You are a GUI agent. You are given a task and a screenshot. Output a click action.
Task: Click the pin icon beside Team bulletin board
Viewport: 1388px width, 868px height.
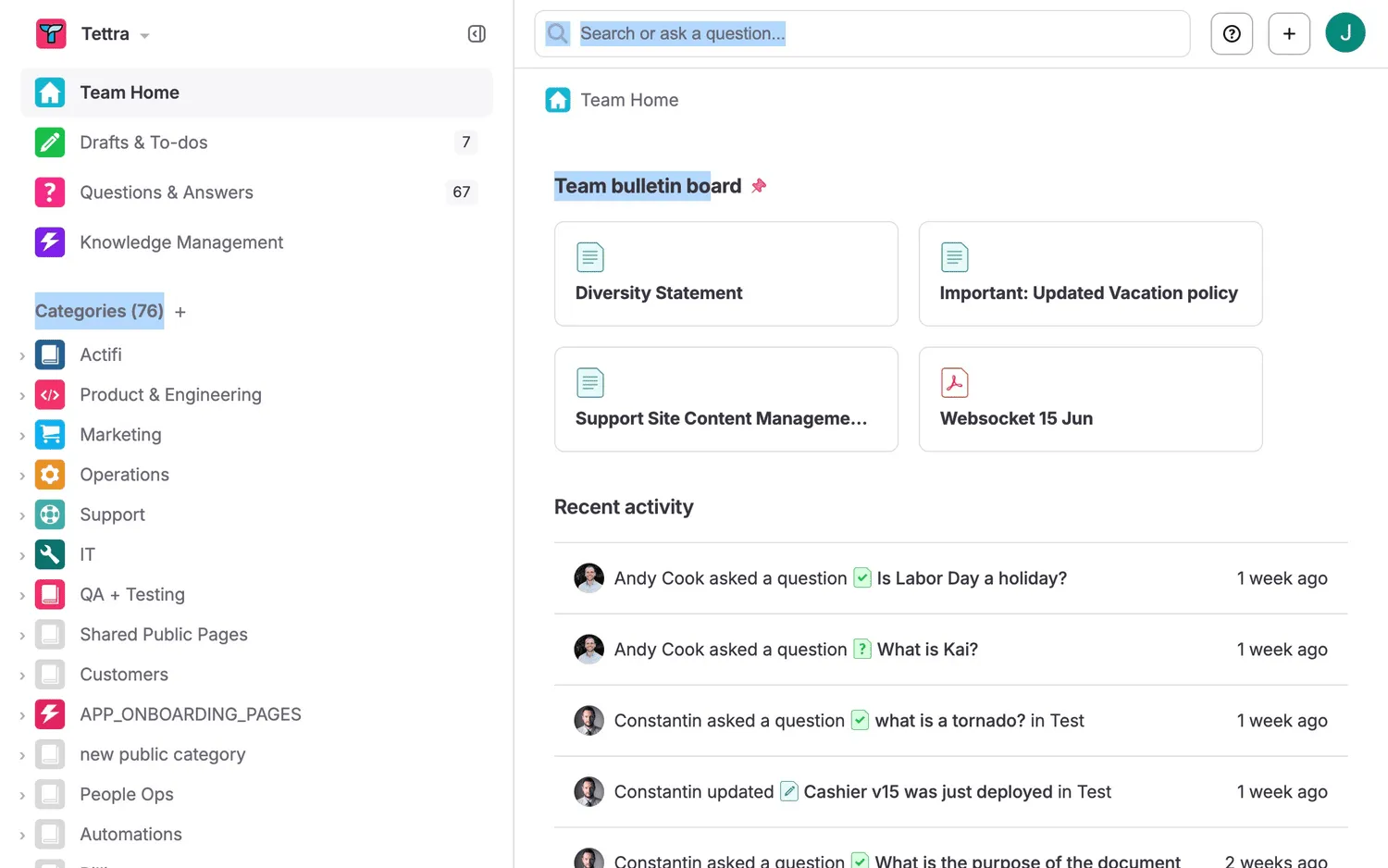[759, 186]
